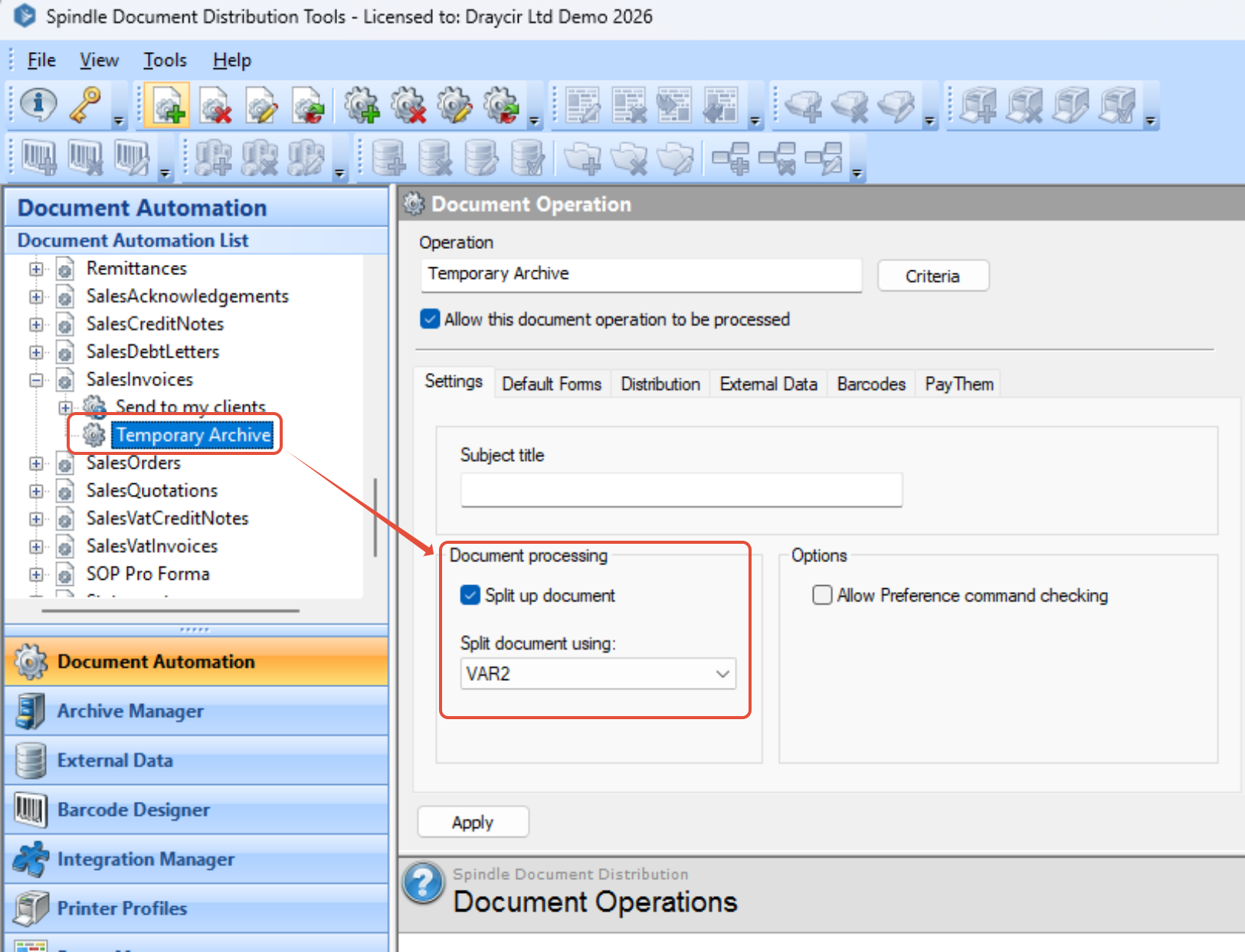Click the refresh document automation icon
The image size is (1245, 952).
click(309, 105)
